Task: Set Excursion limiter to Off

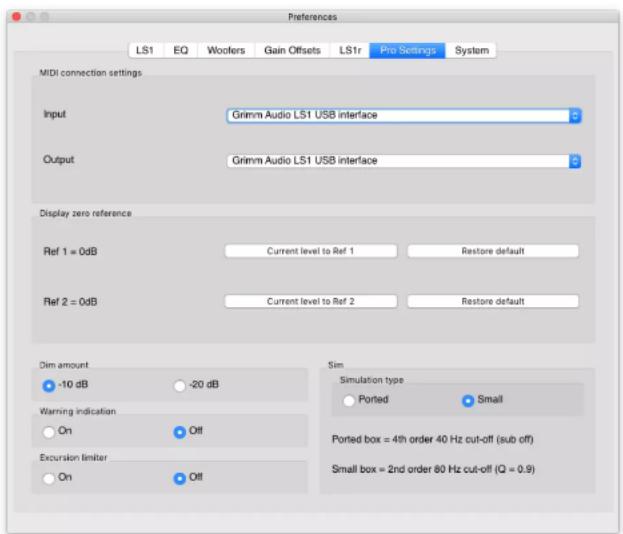Action: tap(180, 478)
